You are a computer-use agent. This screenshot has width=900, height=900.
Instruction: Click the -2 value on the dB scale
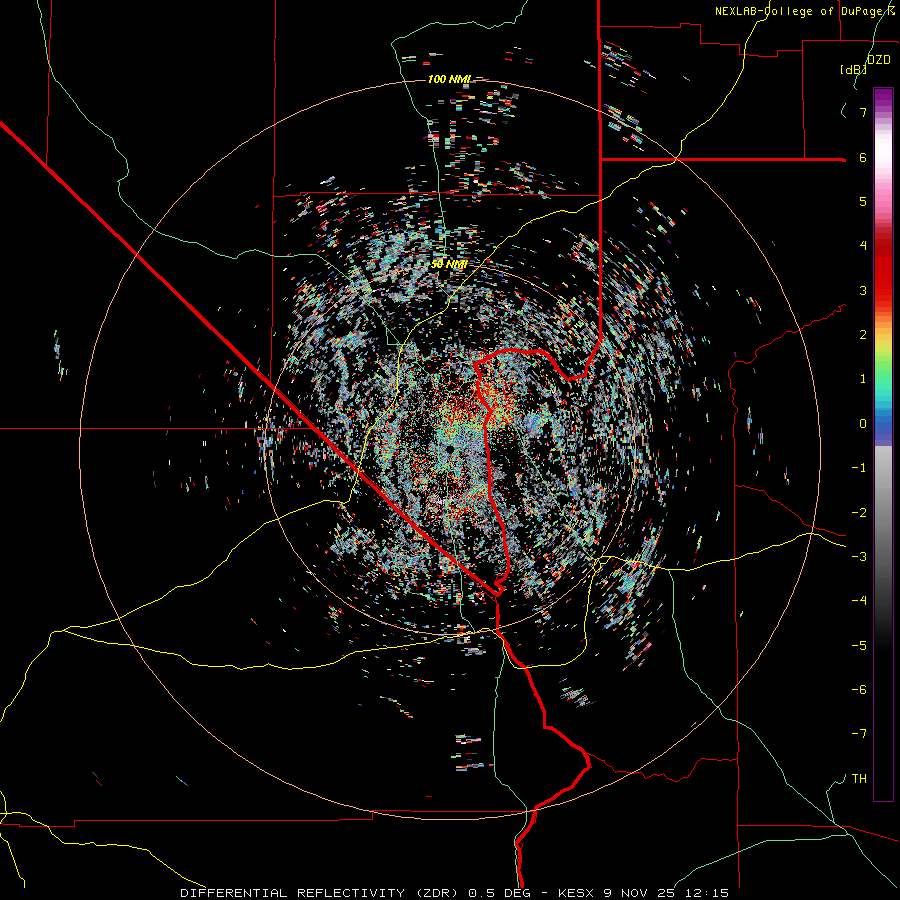point(859,513)
